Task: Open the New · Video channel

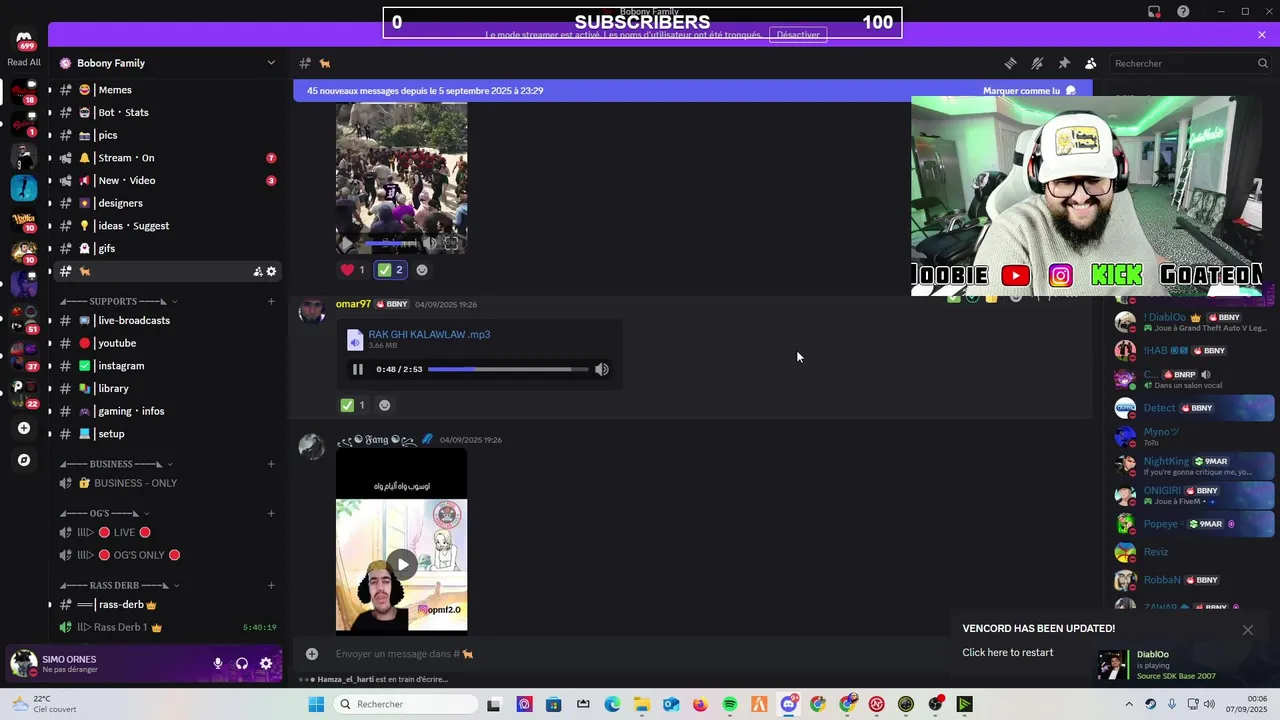Action: coord(165,180)
